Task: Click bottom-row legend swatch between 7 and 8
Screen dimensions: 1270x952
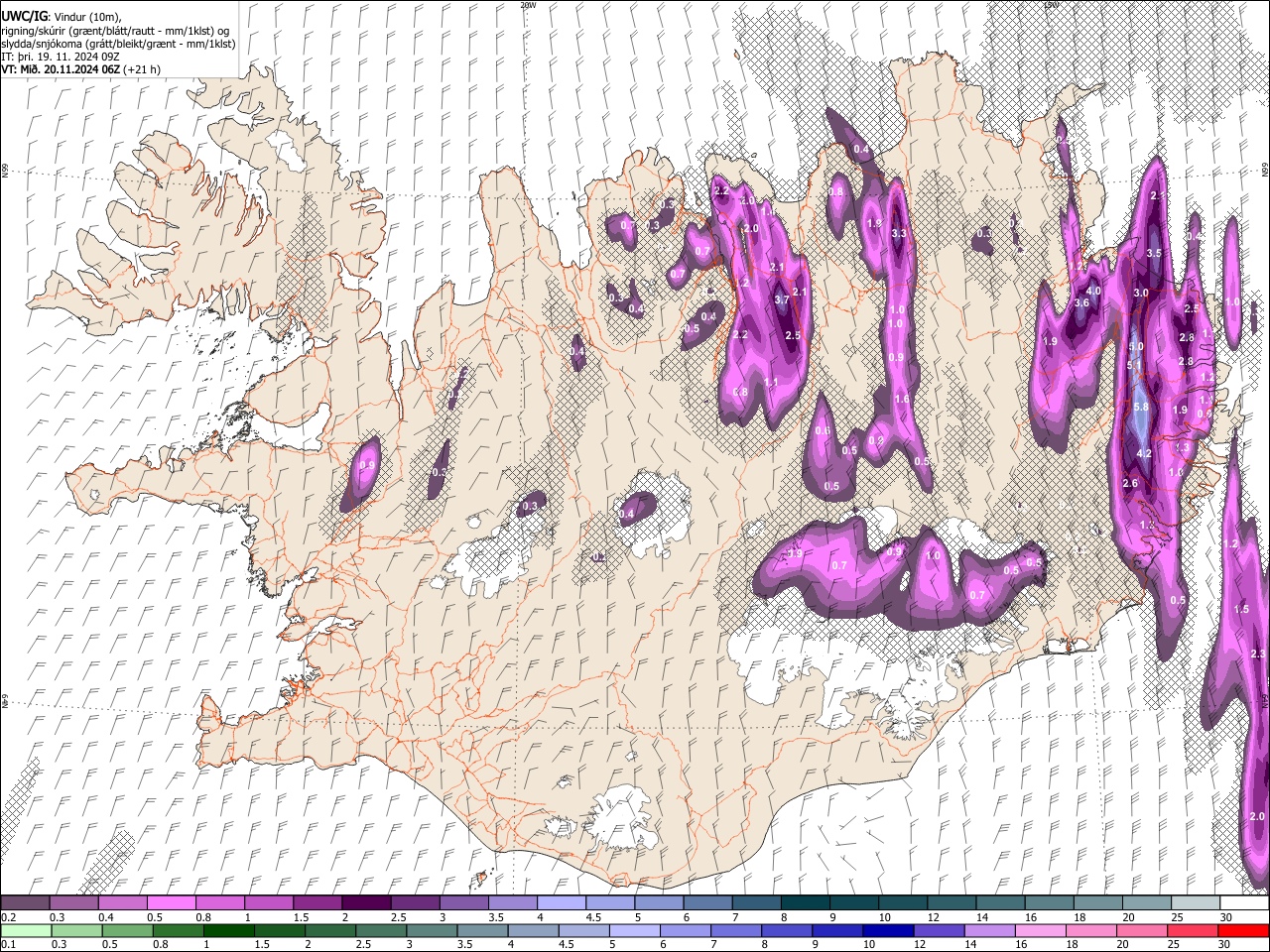Action: (735, 930)
